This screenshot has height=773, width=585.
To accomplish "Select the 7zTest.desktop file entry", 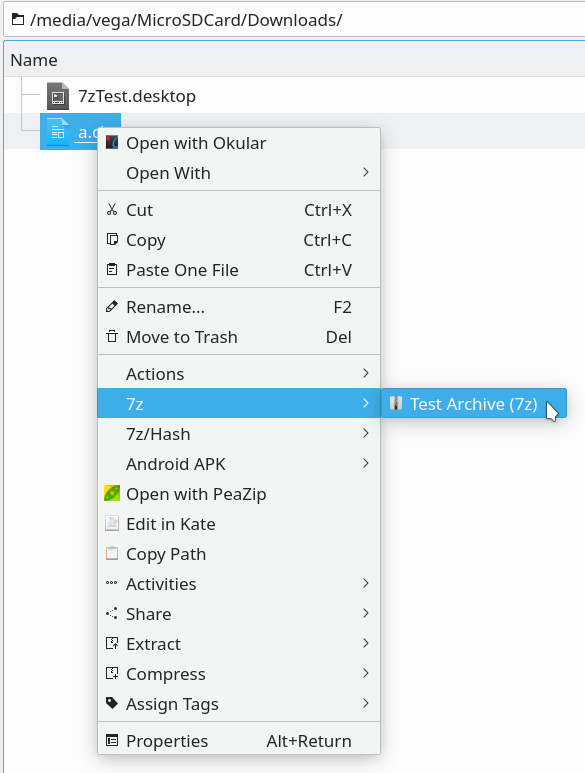I will [137, 96].
